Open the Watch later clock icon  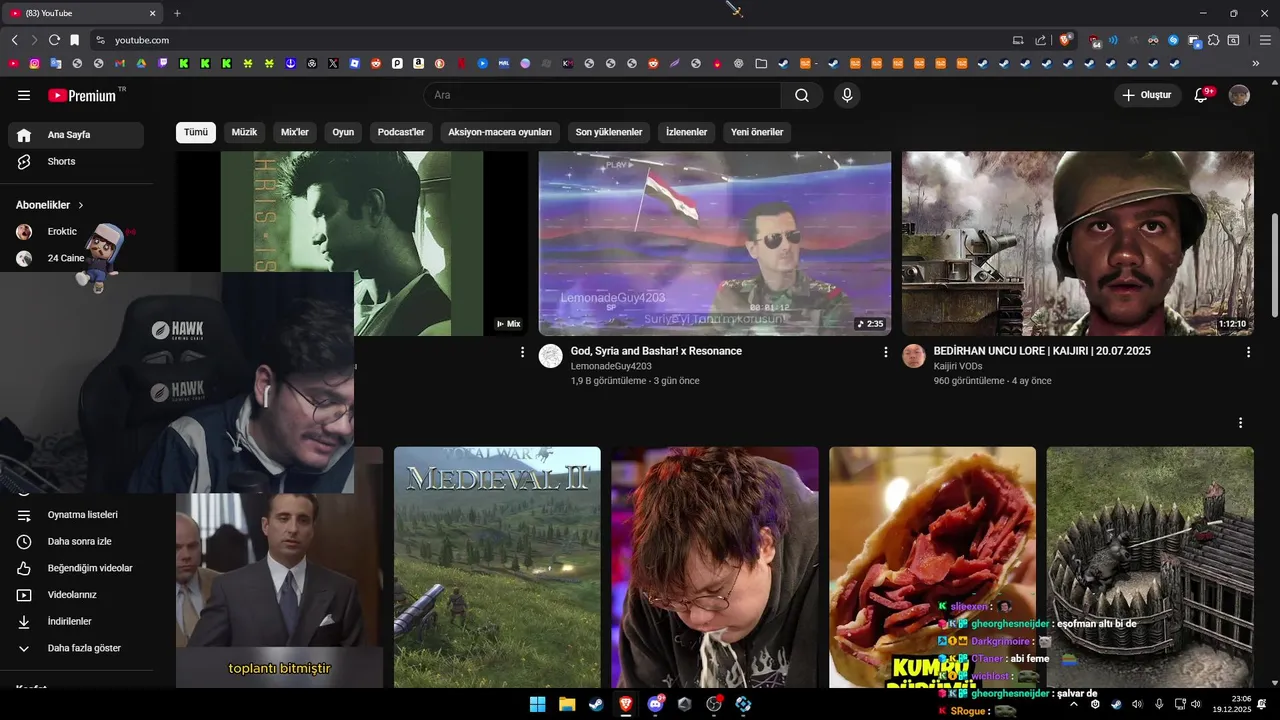(24, 541)
